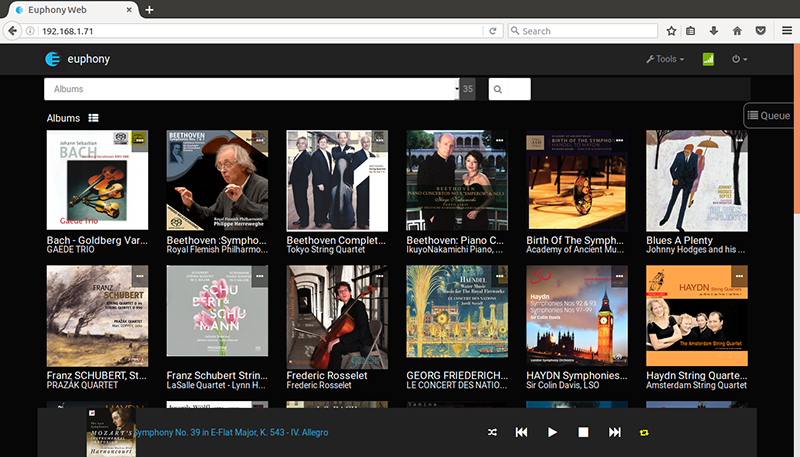Click the 'Franz SCHUBERT, St...' album title
The image size is (800, 457).
96,375
